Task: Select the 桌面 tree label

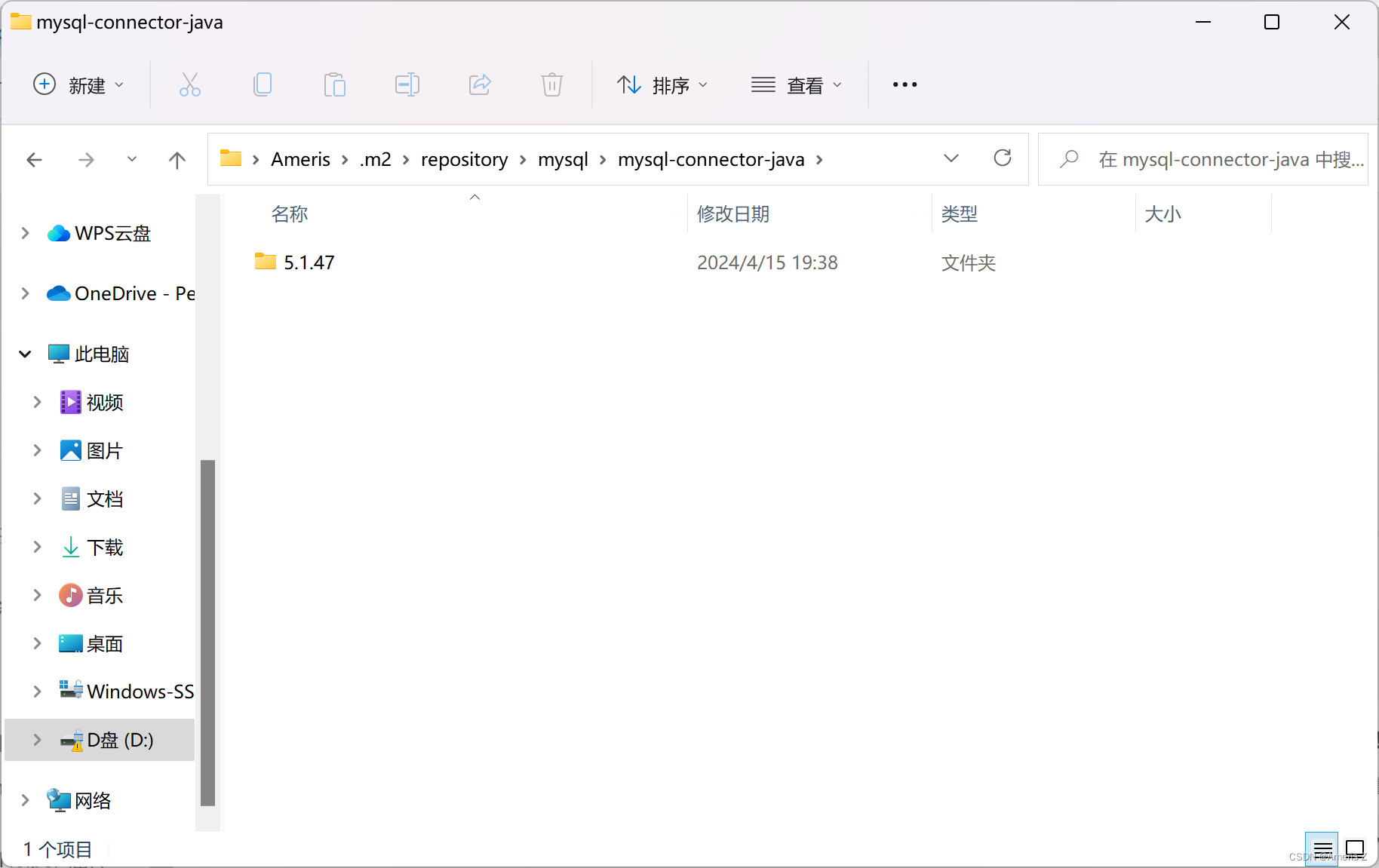Action: (105, 644)
